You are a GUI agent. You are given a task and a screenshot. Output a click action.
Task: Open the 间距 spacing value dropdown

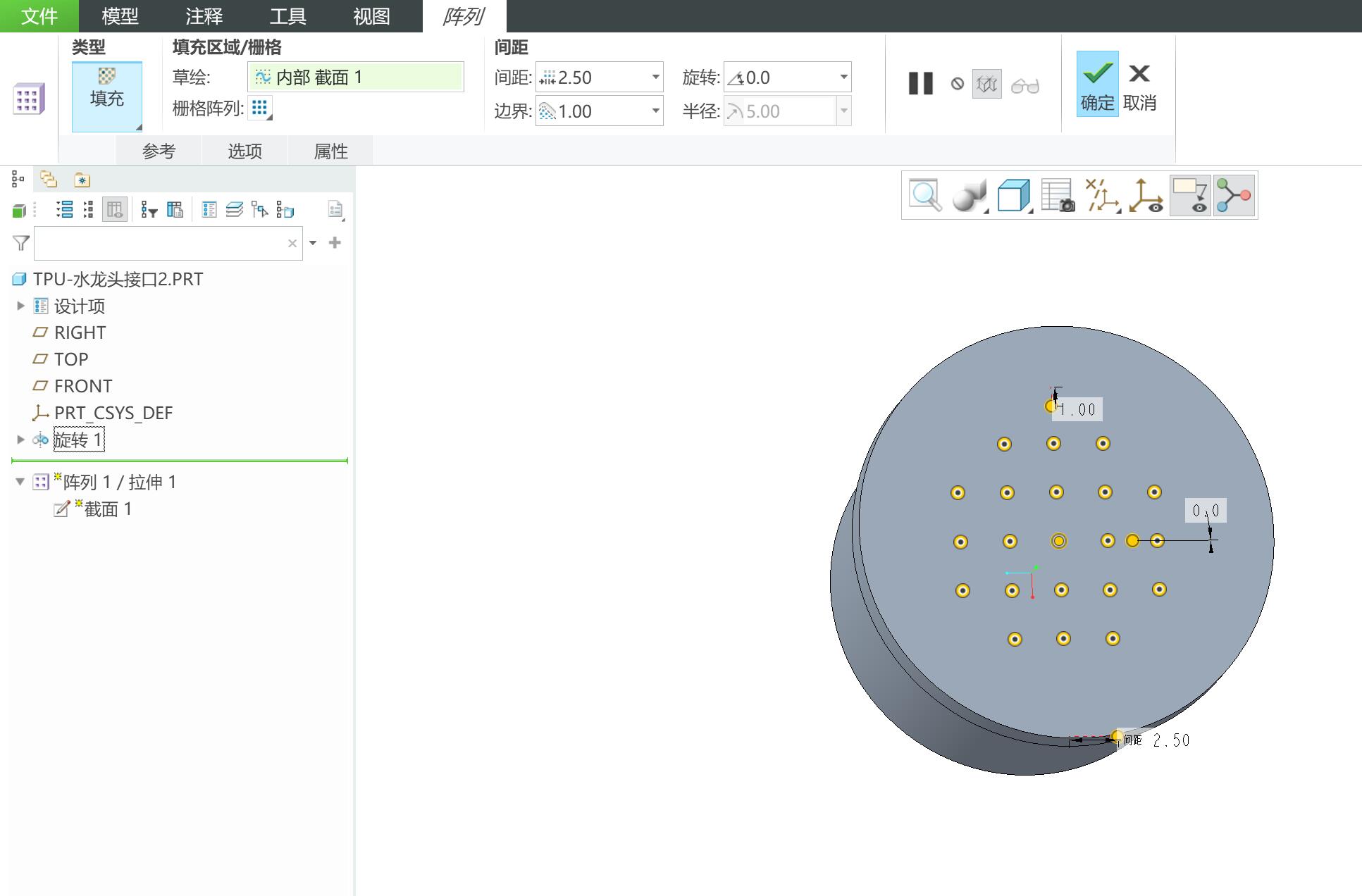tap(655, 77)
